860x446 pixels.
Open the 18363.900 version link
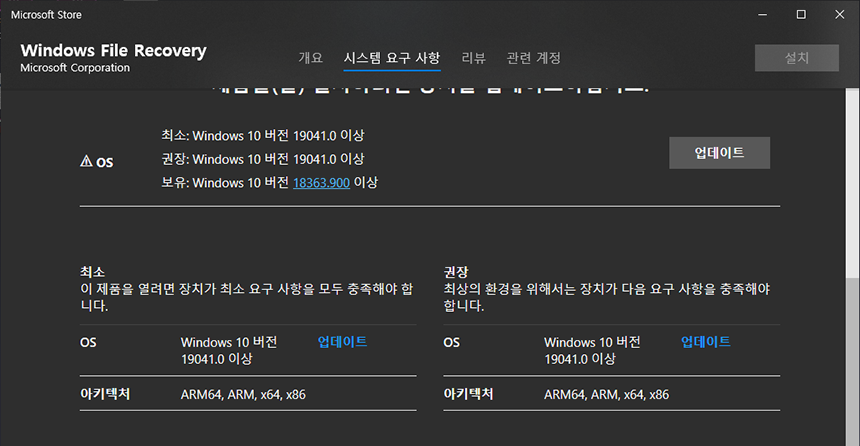321,183
